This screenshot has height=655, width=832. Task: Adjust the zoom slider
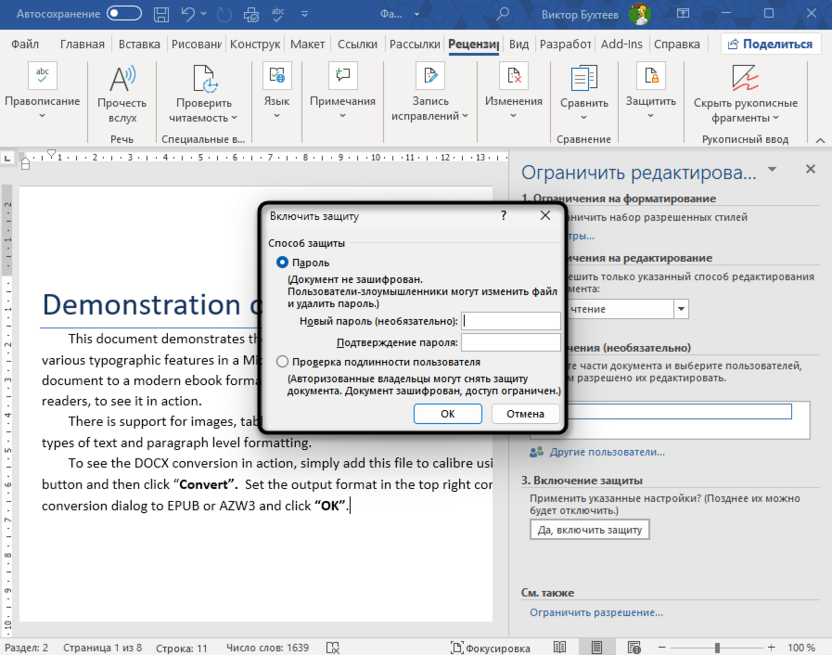pyautogui.click(x=717, y=646)
